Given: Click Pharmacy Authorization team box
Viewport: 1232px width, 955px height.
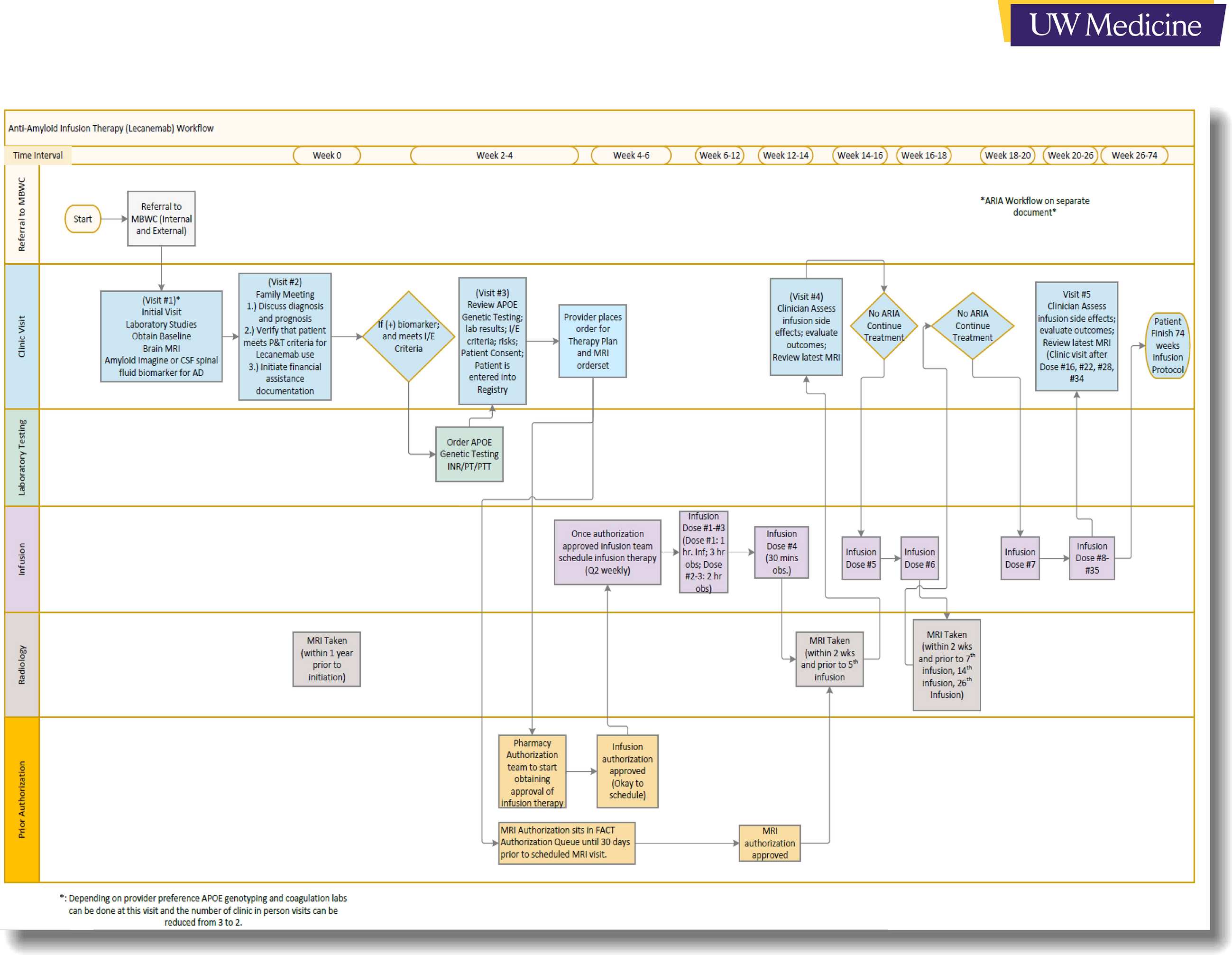Looking at the screenshot, I should pyautogui.click(x=532, y=771).
